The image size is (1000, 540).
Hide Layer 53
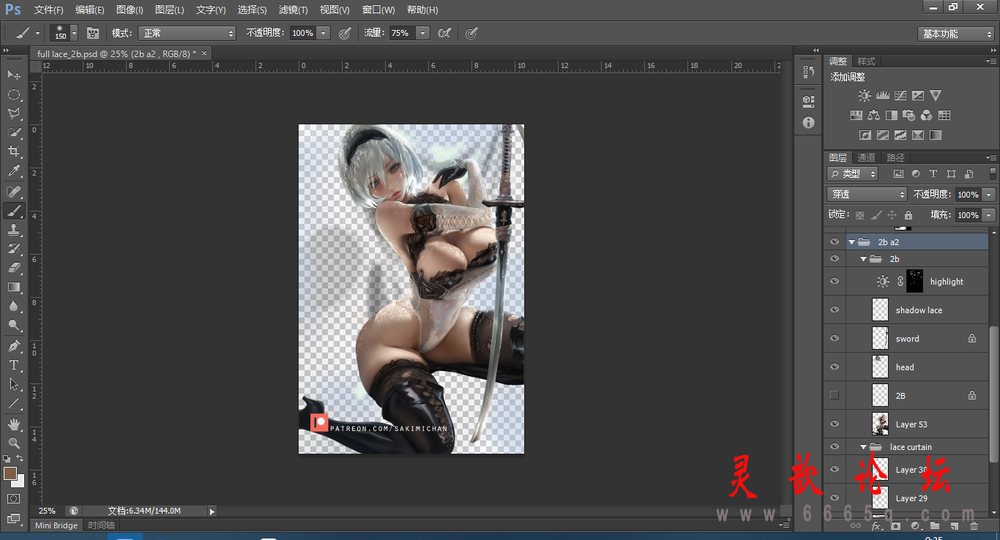click(834, 424)
